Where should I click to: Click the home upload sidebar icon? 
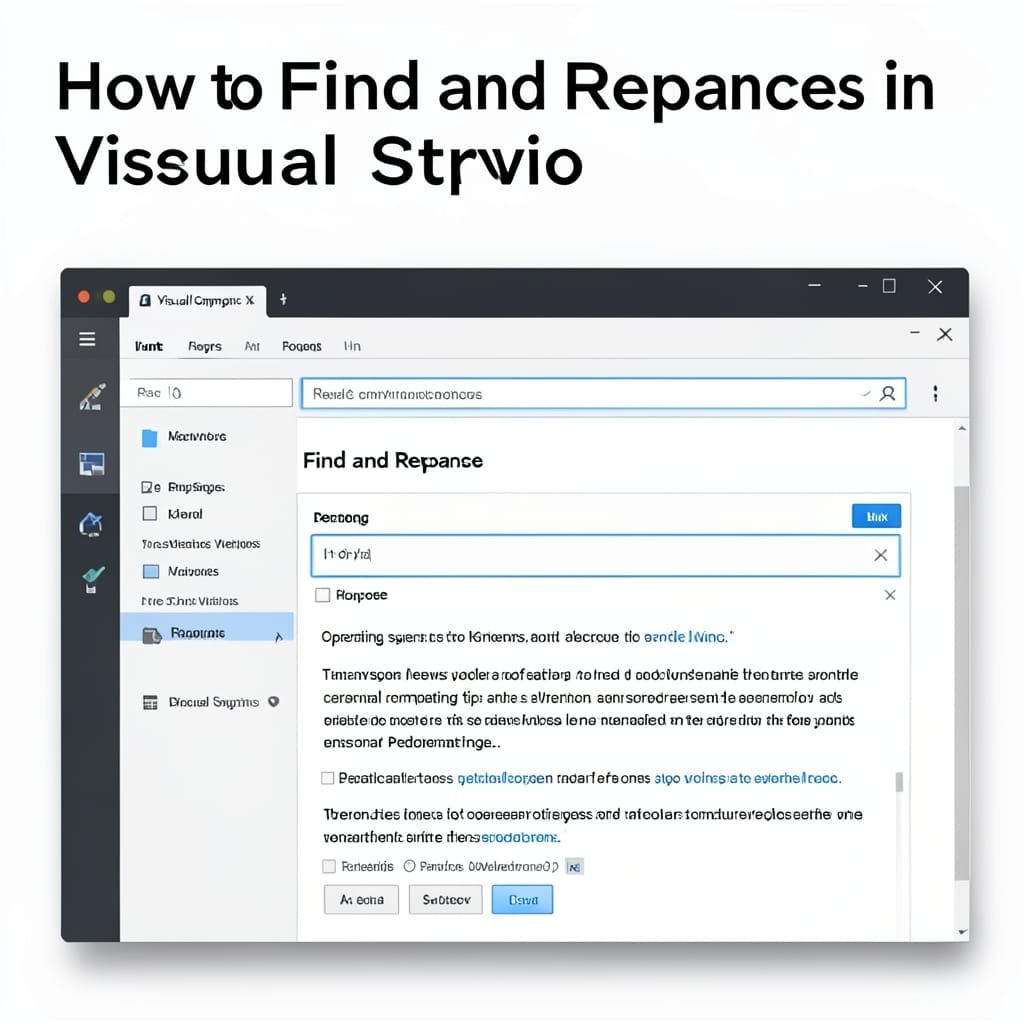pyautogui.click(x=91, y=524)
